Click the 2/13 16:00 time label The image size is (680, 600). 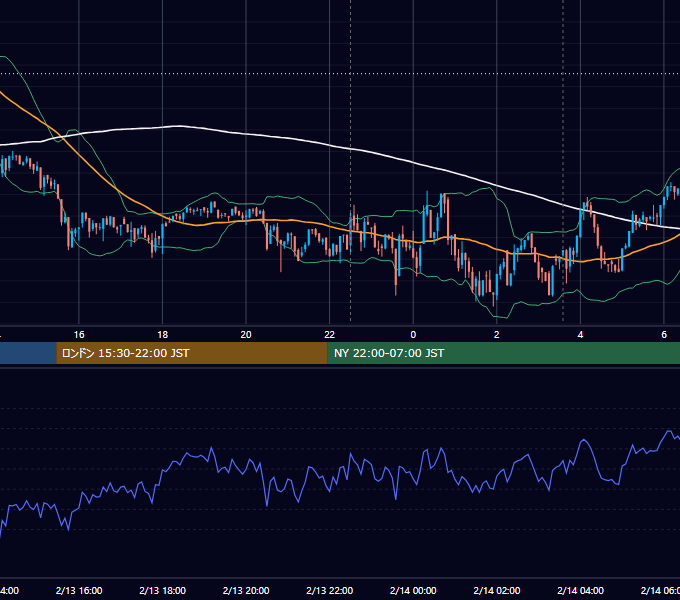click(x=79, y=590)
